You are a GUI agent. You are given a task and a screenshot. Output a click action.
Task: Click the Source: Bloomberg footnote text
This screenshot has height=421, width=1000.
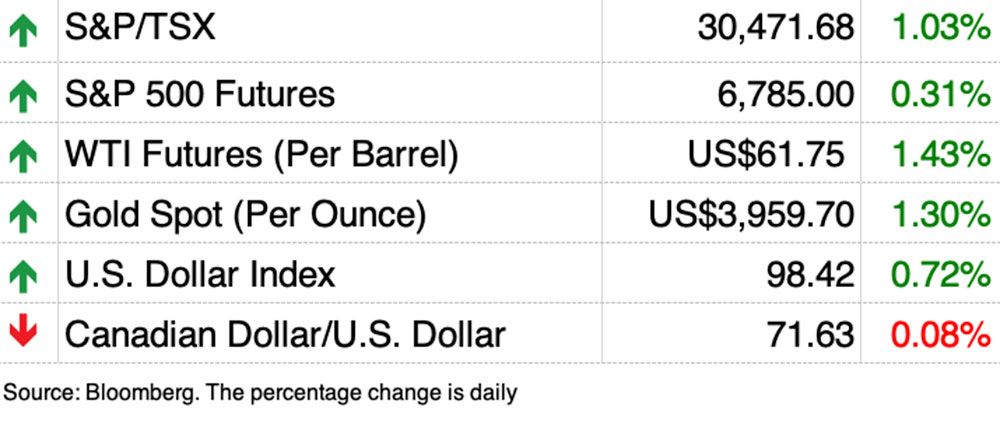[x=260, y=392]
